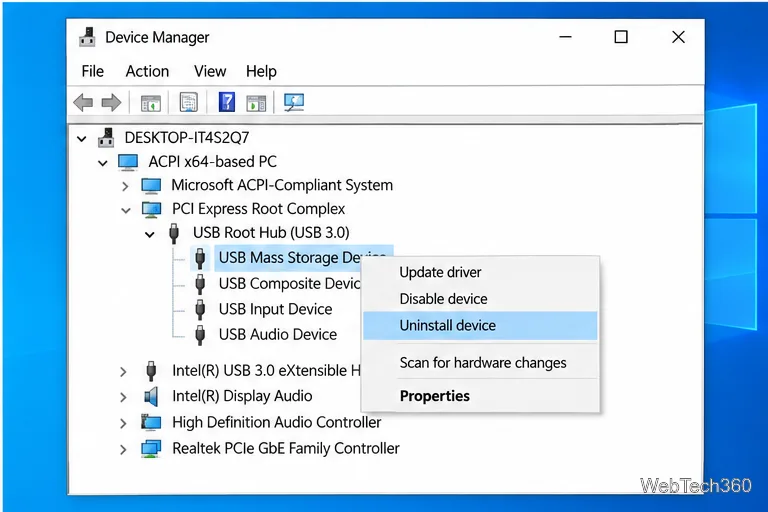Select the USB Composite Device label
Screen dimensions: 768x512
289,284
